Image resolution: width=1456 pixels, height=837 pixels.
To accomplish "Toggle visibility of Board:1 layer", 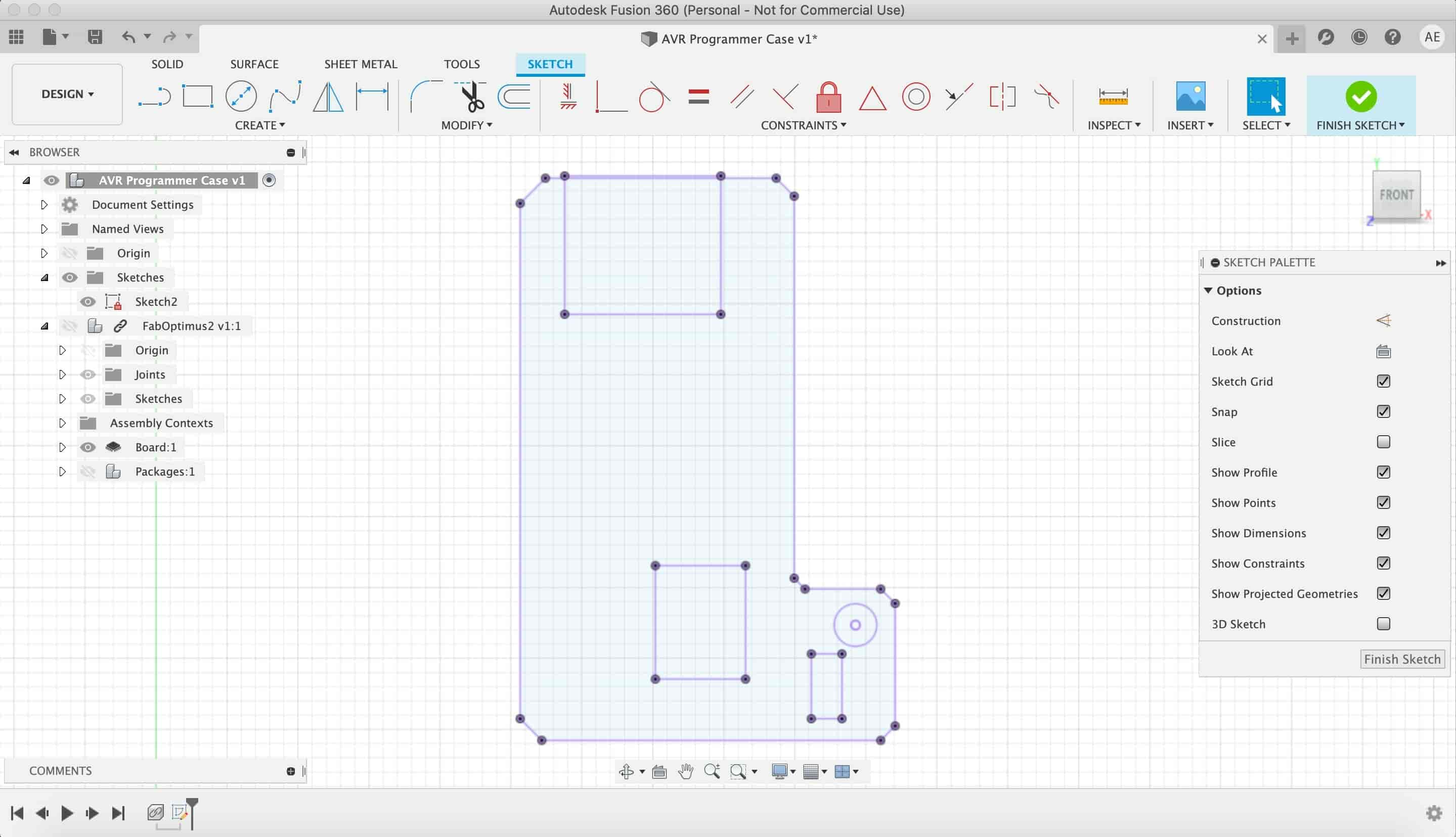I will click(x=88, y=446).
